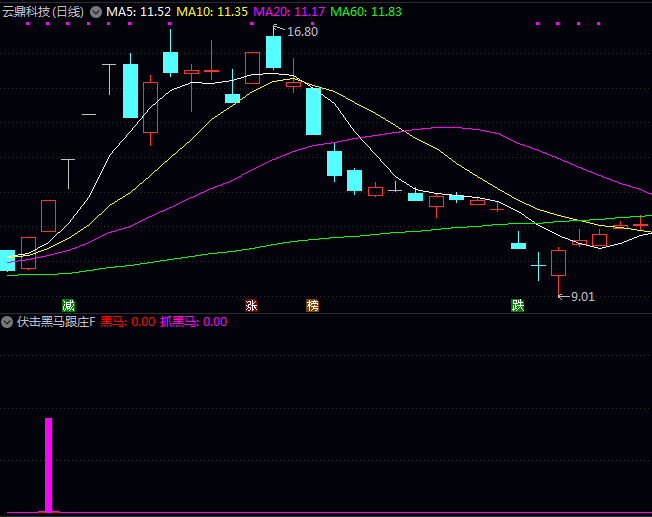Click the green 减 event marker
The width and height of the screenshot is (652, 517).
click(x=68, y=305)
